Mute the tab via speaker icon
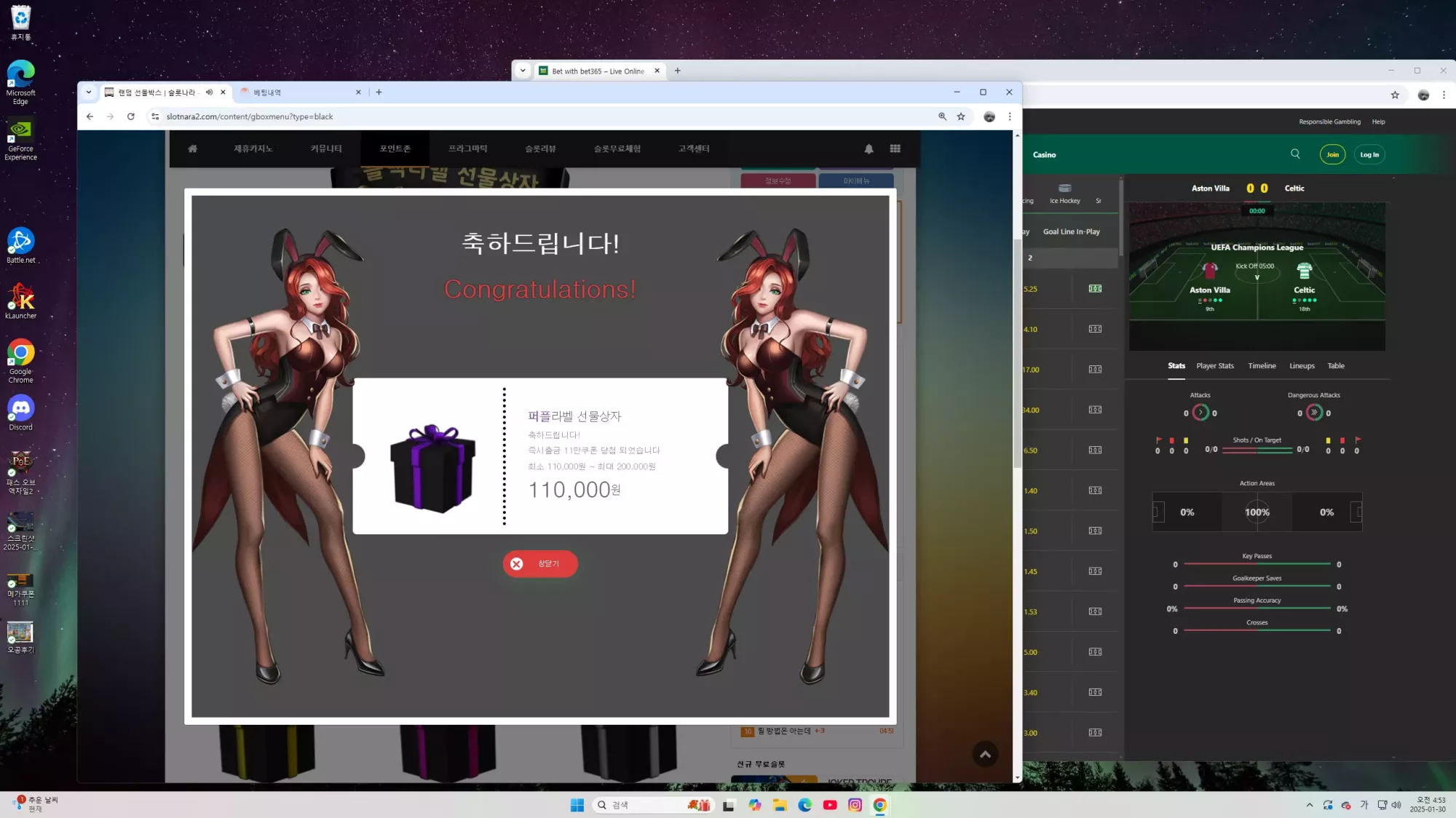 click(x=209, y=92)
